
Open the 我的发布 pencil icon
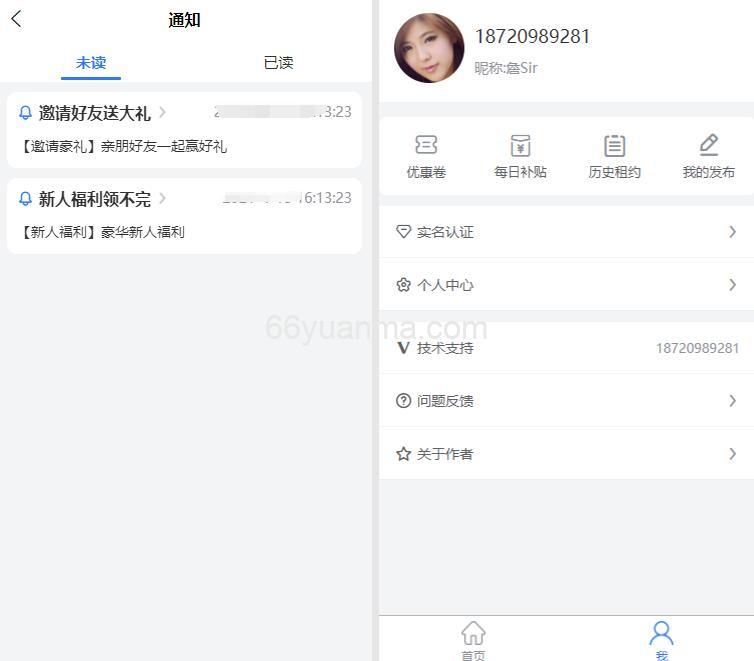click(x=709, y=145)
